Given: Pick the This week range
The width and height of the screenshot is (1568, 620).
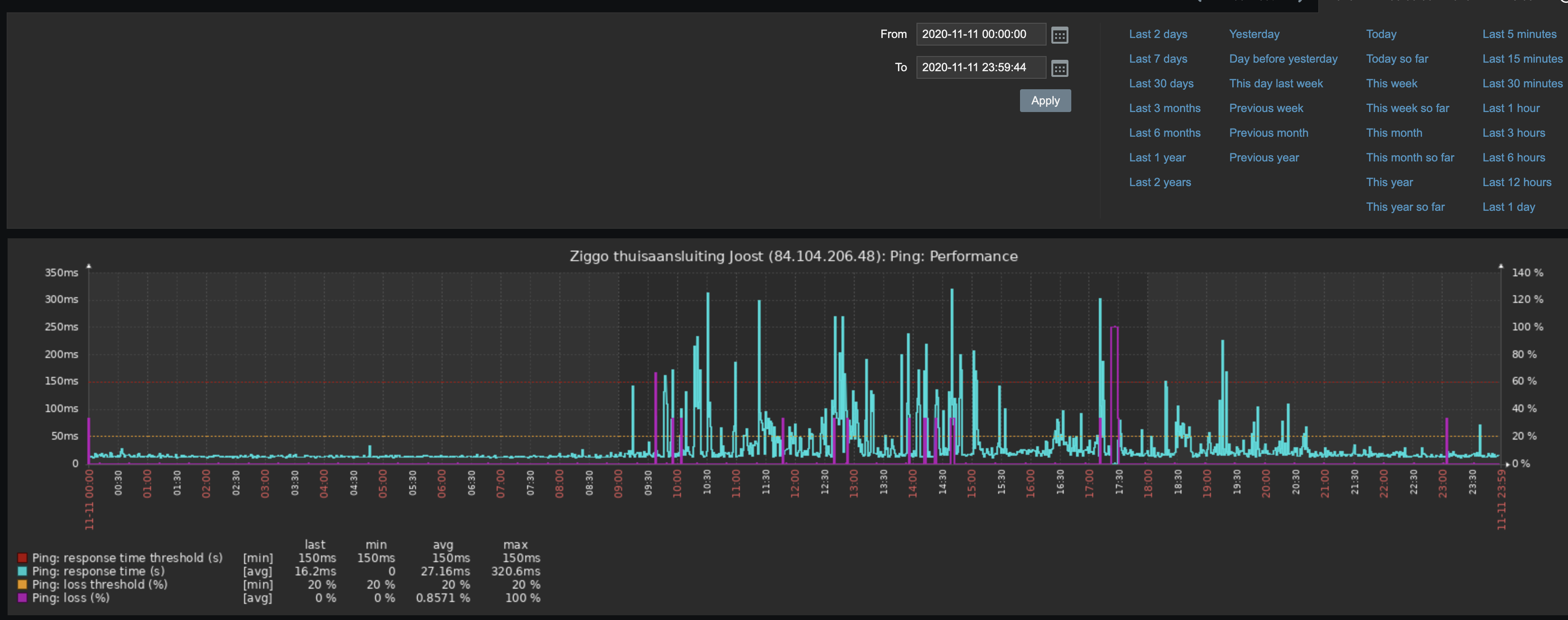Looking at the screenshot, I should click(1391, 84).
